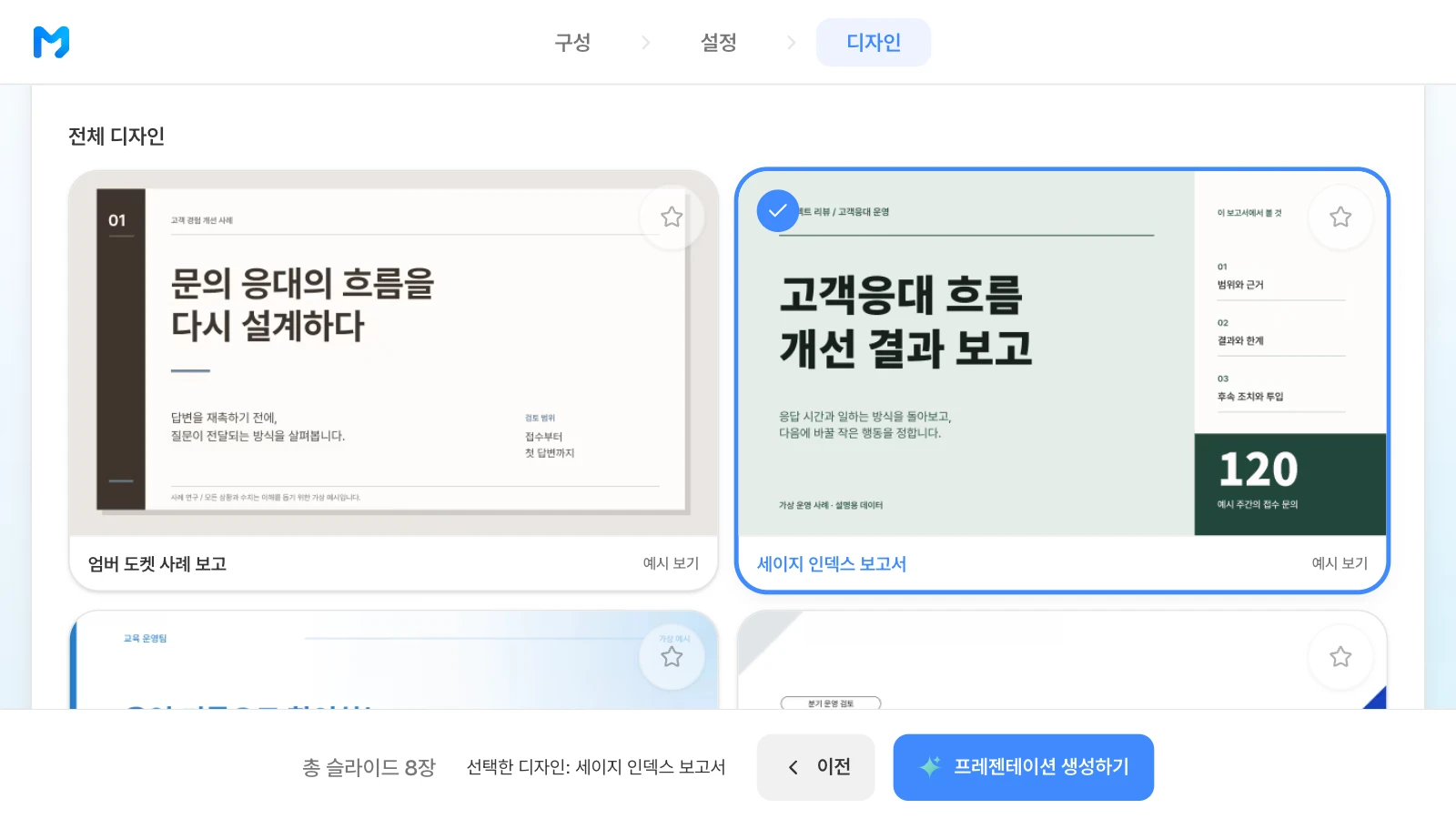Image resolution: width=1456 pixels, height=819 pixels.
Task: Click 예시 보기 for 엄버 도켓 사례 보고
Action: (x=671, y=563)
